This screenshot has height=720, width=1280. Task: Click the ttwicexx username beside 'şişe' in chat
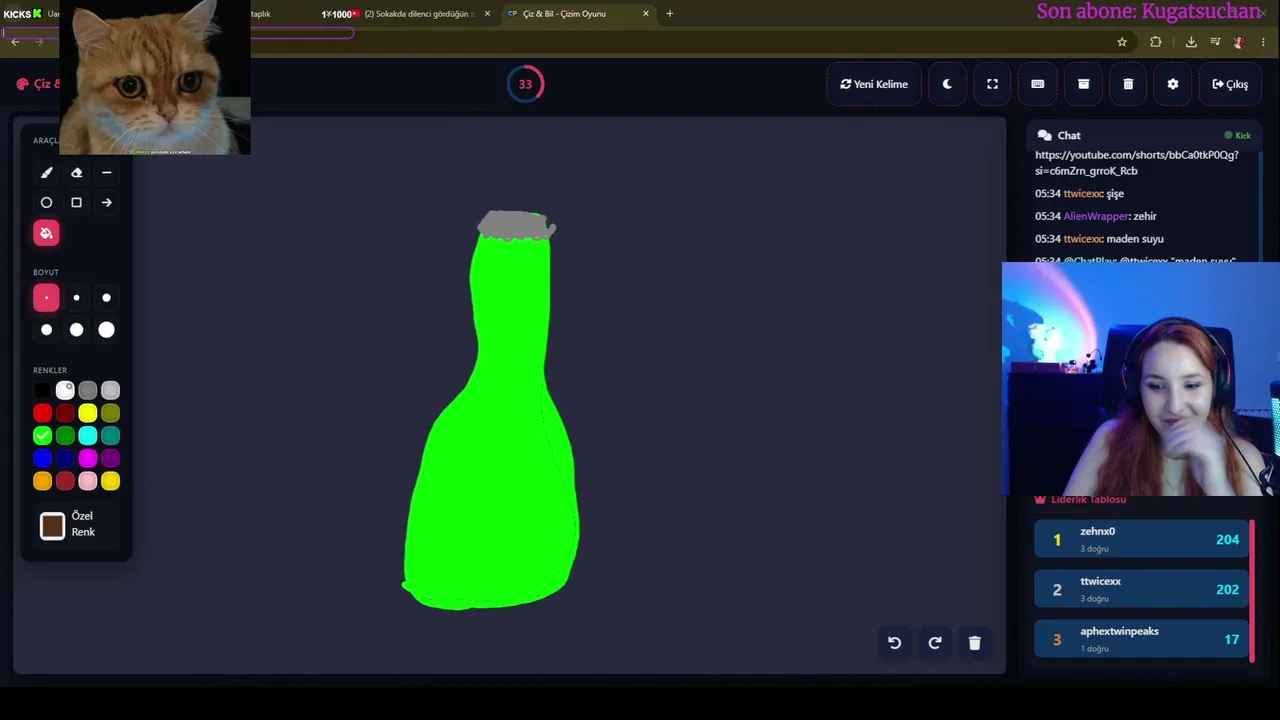coord(1082,194)
